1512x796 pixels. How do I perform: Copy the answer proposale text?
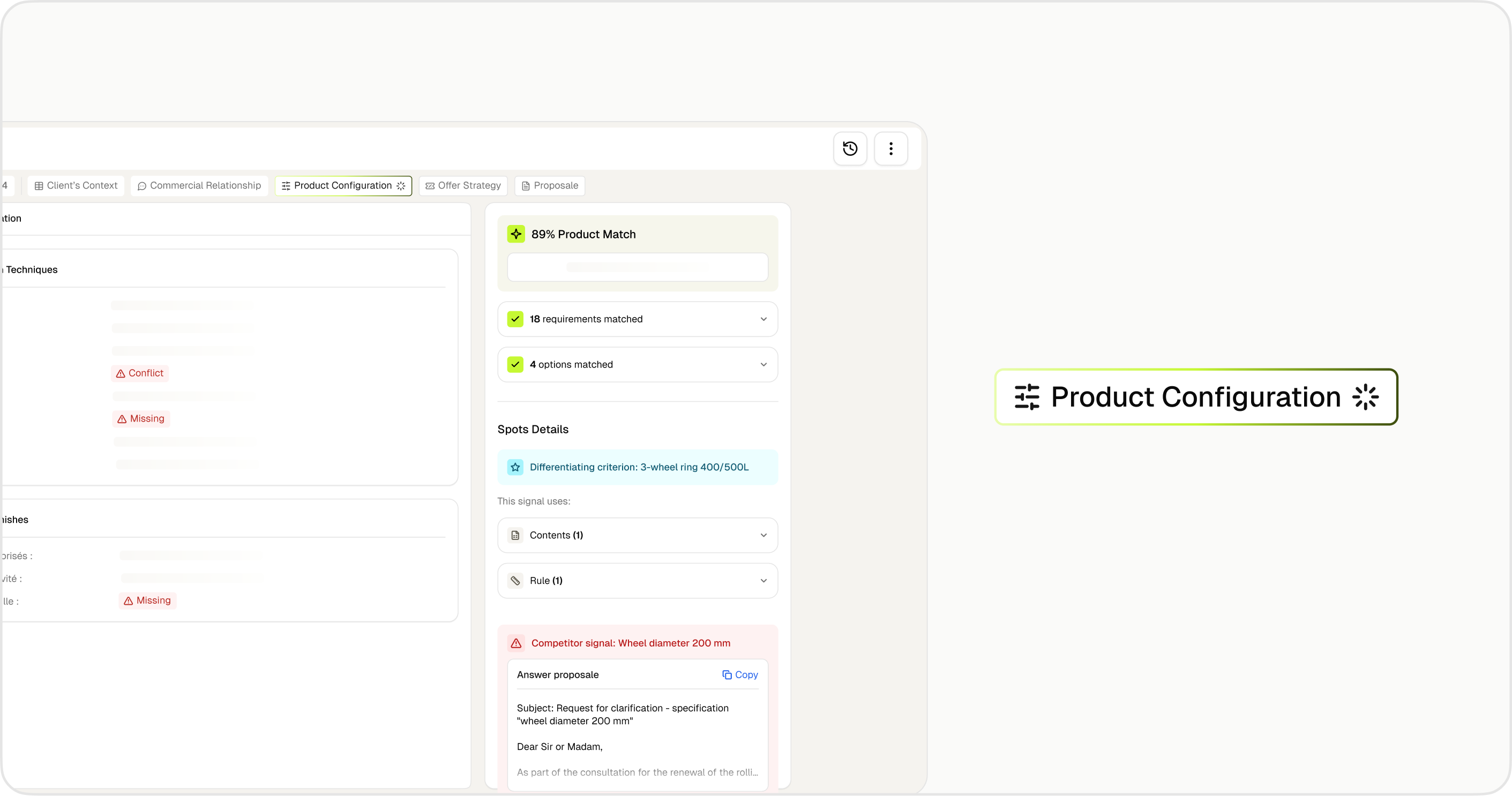tap(739, 675)
